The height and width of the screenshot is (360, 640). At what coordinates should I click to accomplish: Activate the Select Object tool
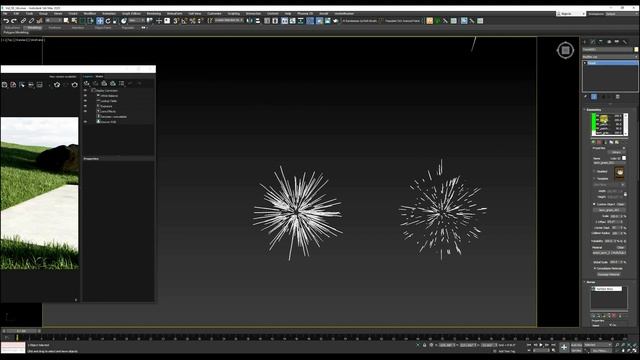point(66,21)
